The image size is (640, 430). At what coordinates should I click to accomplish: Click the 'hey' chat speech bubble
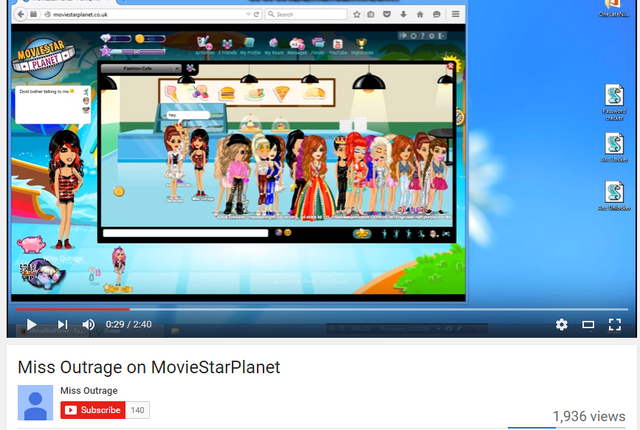(188, 115)
